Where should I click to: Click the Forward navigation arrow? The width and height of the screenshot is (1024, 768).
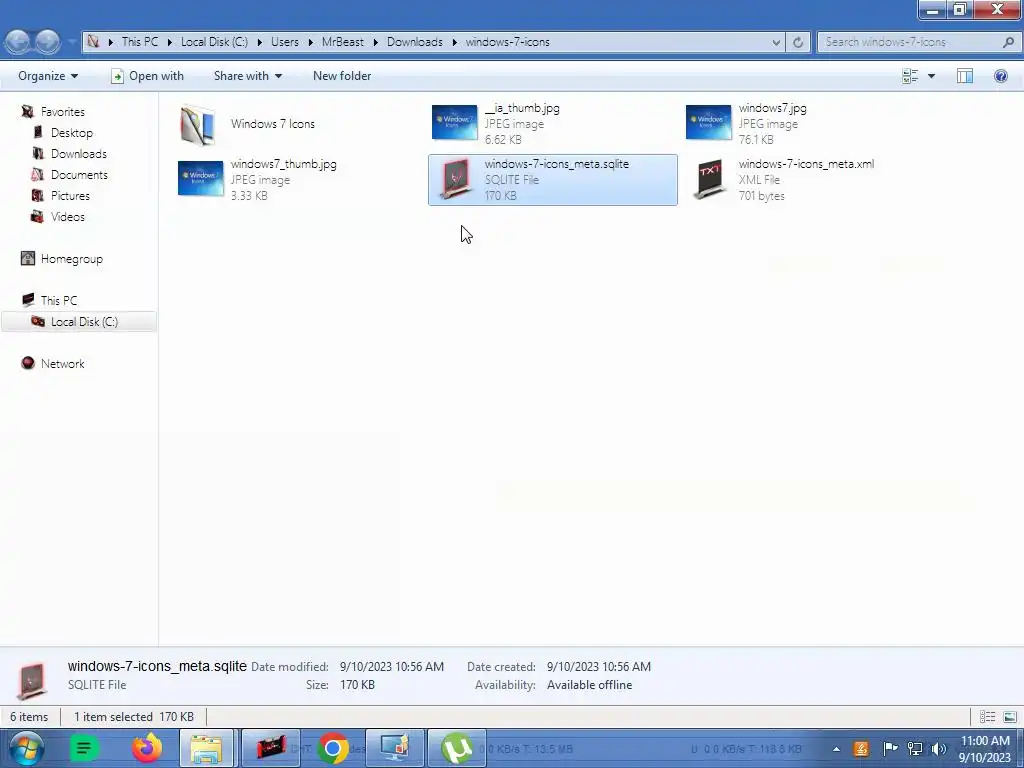click(x=48, y=42)
